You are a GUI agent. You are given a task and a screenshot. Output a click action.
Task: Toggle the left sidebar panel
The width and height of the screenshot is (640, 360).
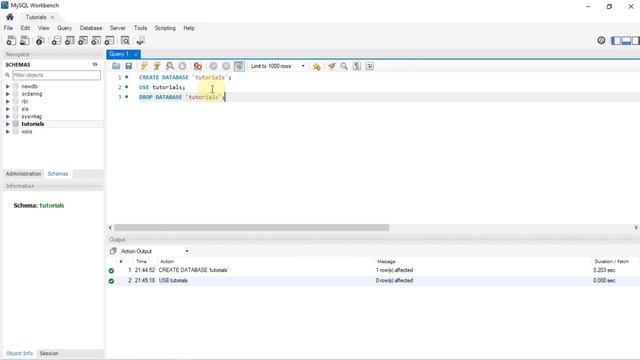(x=616, y=40)
